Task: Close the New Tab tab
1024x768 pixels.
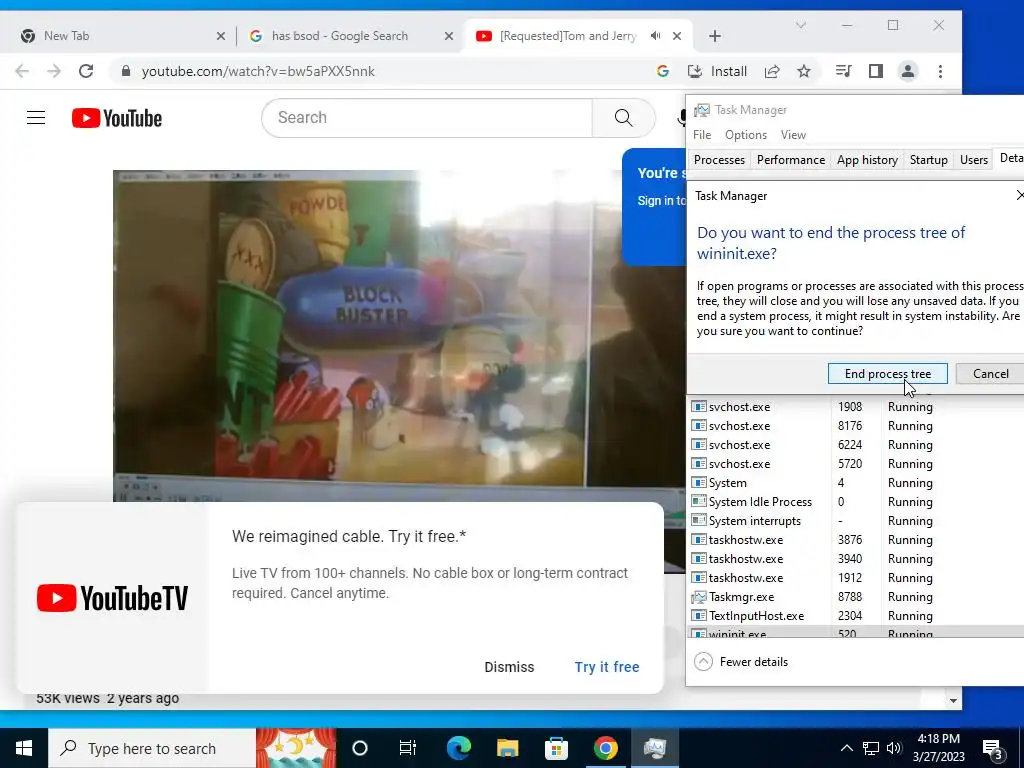Action: pos(221,36)
